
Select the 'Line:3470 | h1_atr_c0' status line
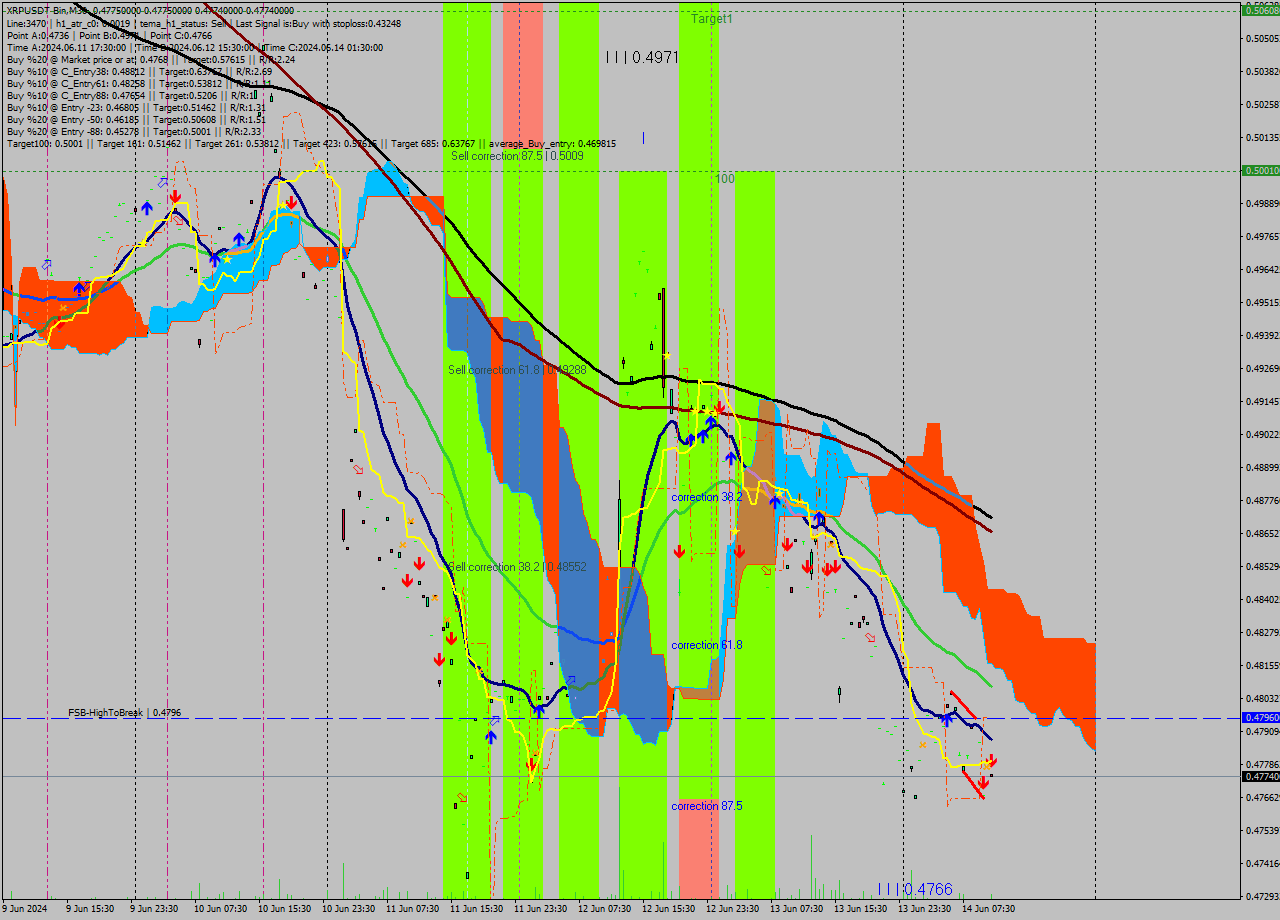tap(203, 23)
